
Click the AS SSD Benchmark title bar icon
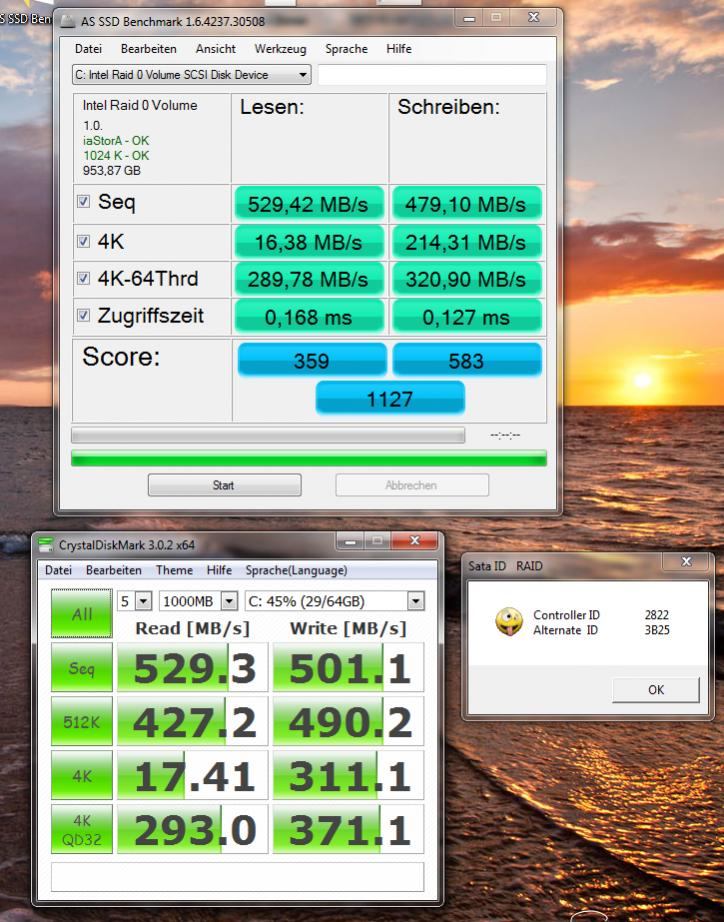[x=68, y=22]
